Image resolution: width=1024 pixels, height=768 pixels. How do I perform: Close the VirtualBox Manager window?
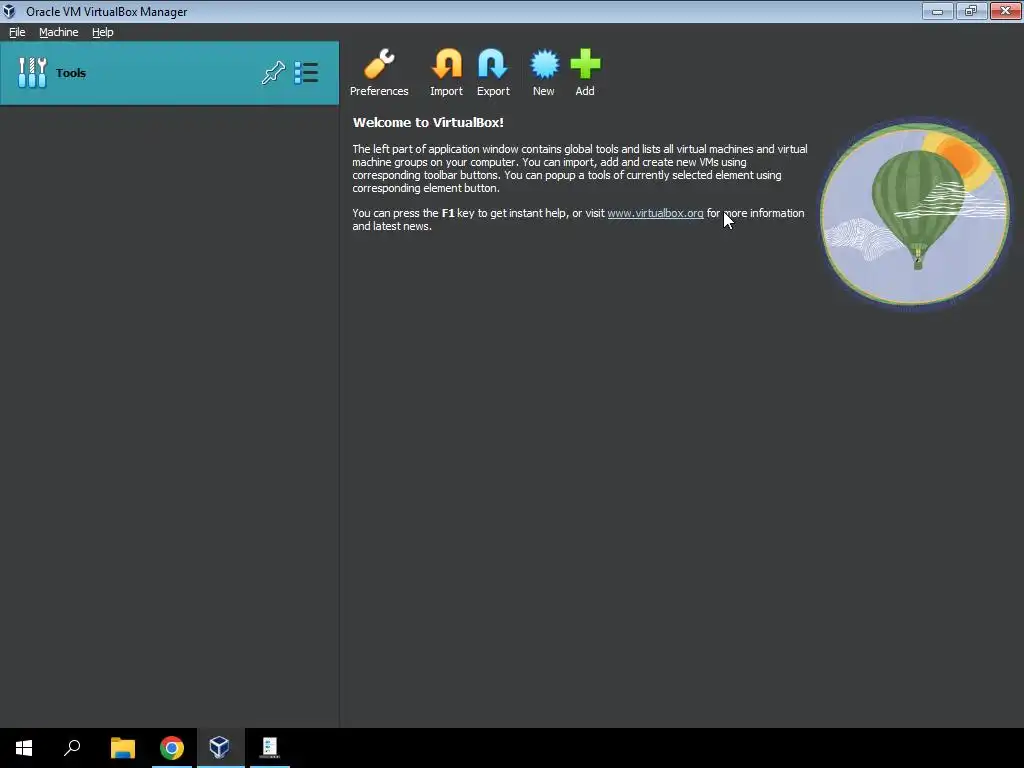1006,11
